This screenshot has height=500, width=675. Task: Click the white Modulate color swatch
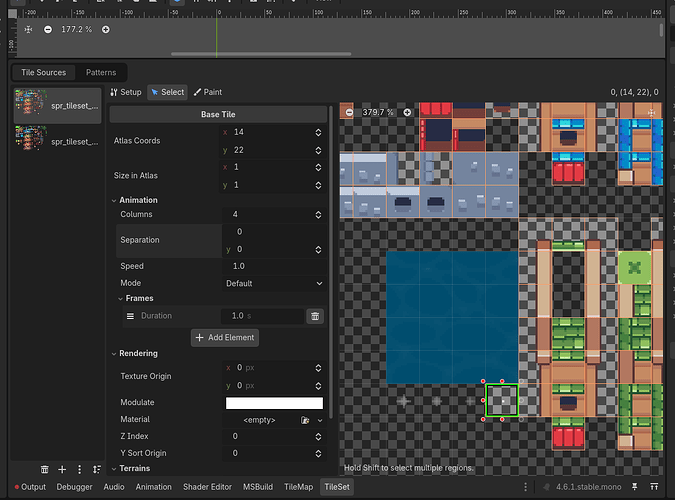coord(274,403)
